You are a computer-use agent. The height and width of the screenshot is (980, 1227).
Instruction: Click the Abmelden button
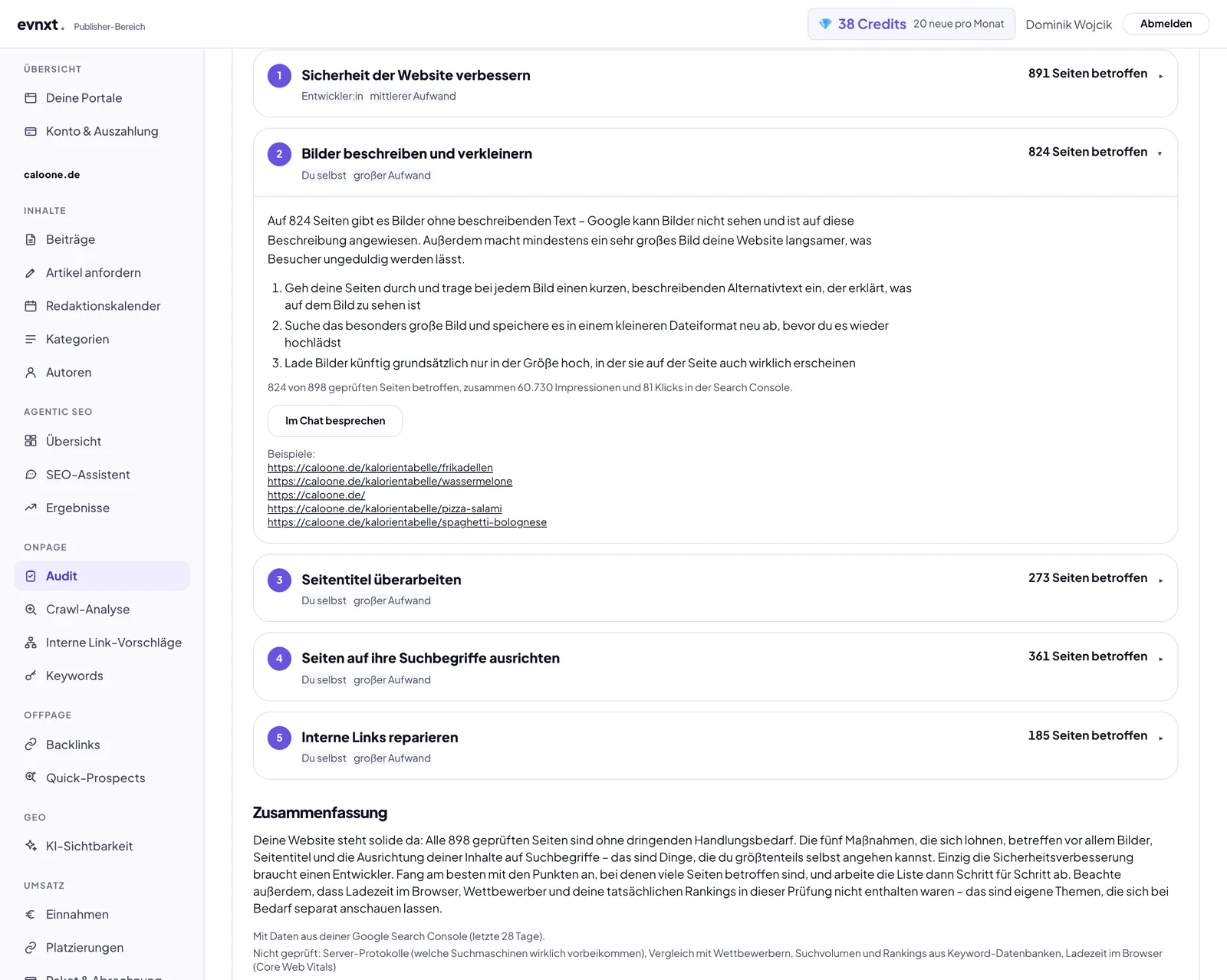[1166, 24]
